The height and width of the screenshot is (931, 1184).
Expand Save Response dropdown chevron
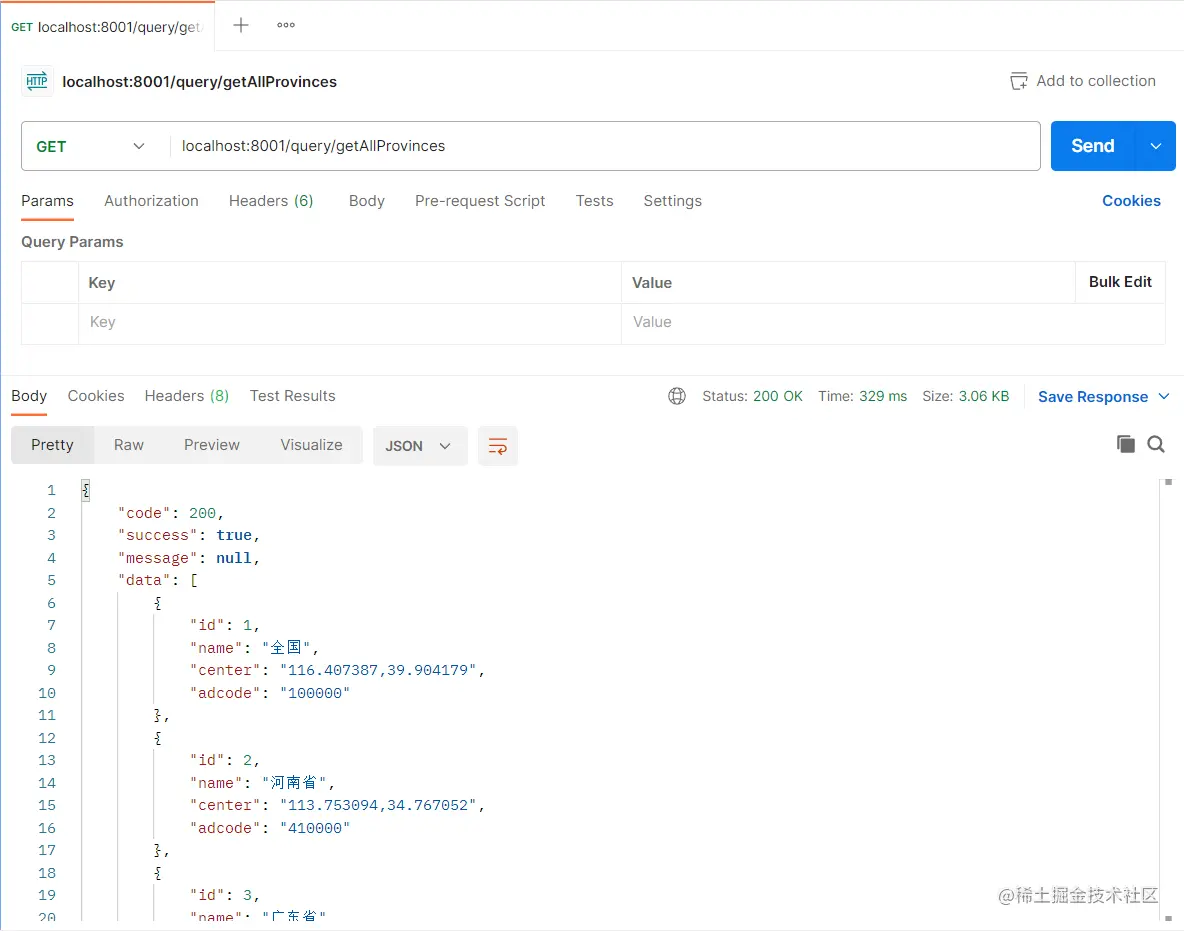[x=1164, y=396]
